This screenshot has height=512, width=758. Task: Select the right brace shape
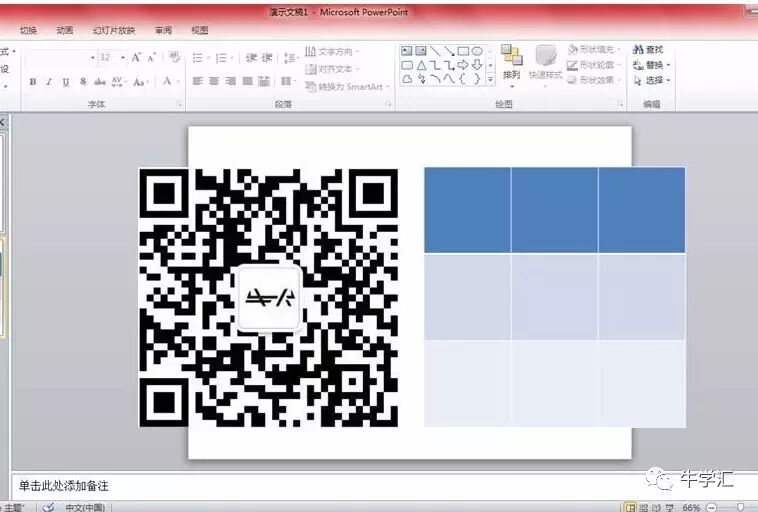[477, 79]
